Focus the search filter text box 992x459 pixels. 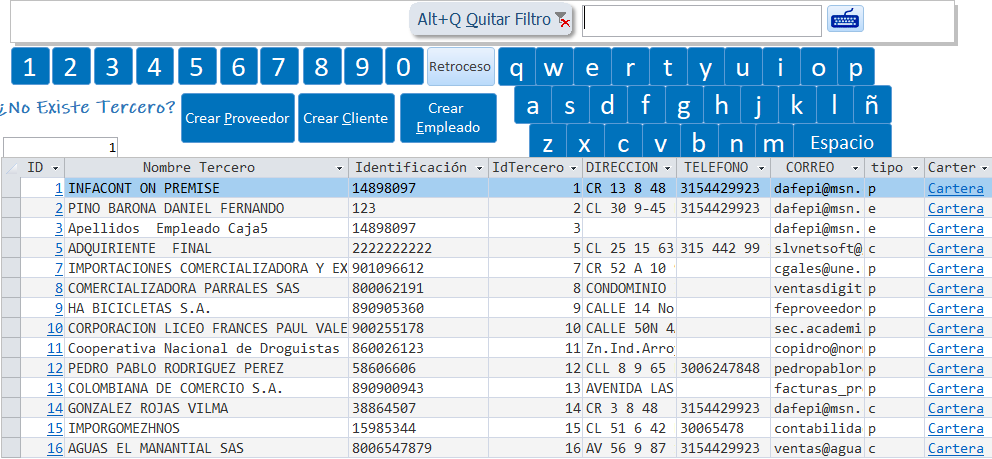[702, 21]
